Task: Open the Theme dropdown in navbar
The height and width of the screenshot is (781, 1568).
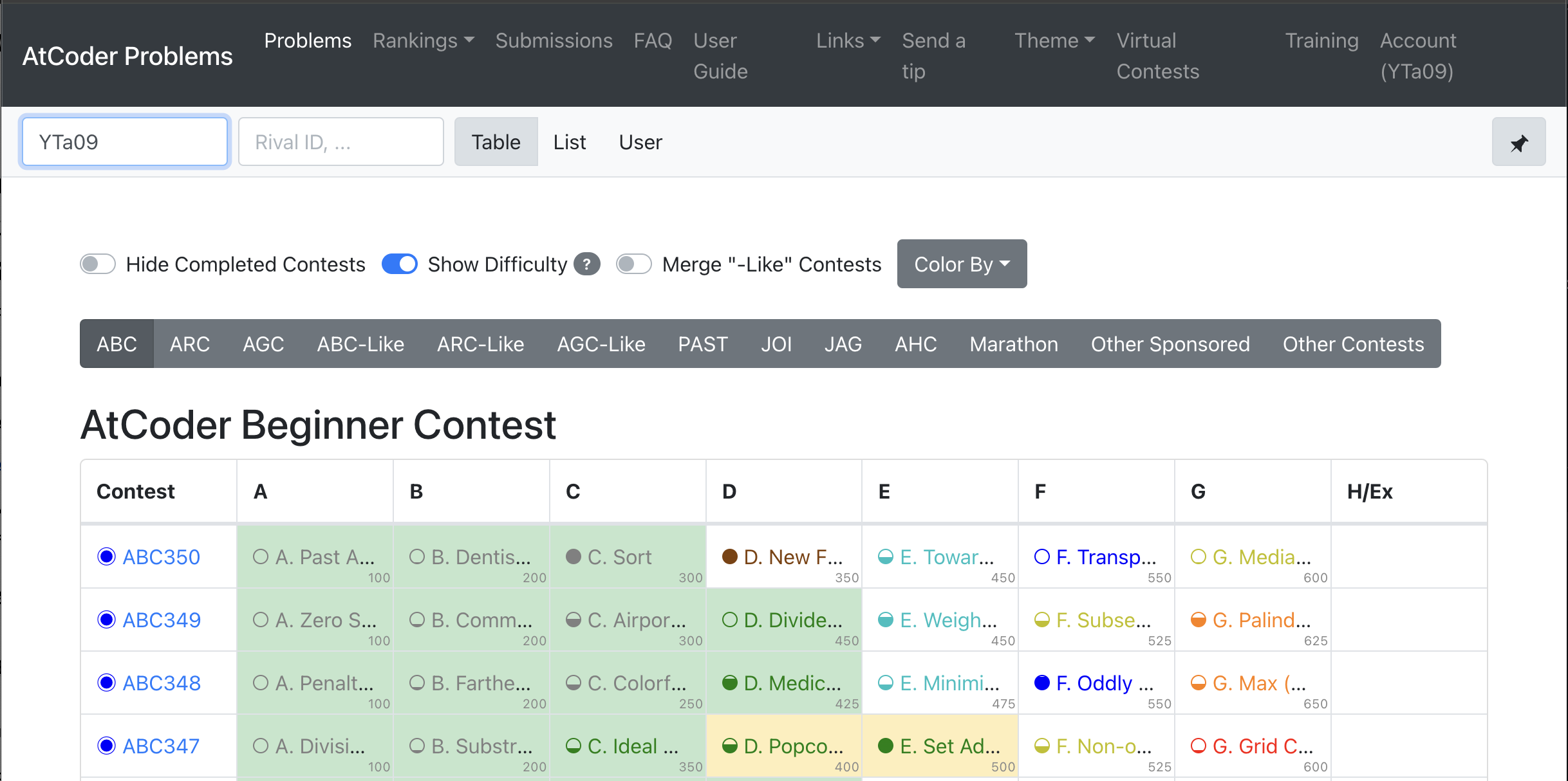Action: point(1054,41)
